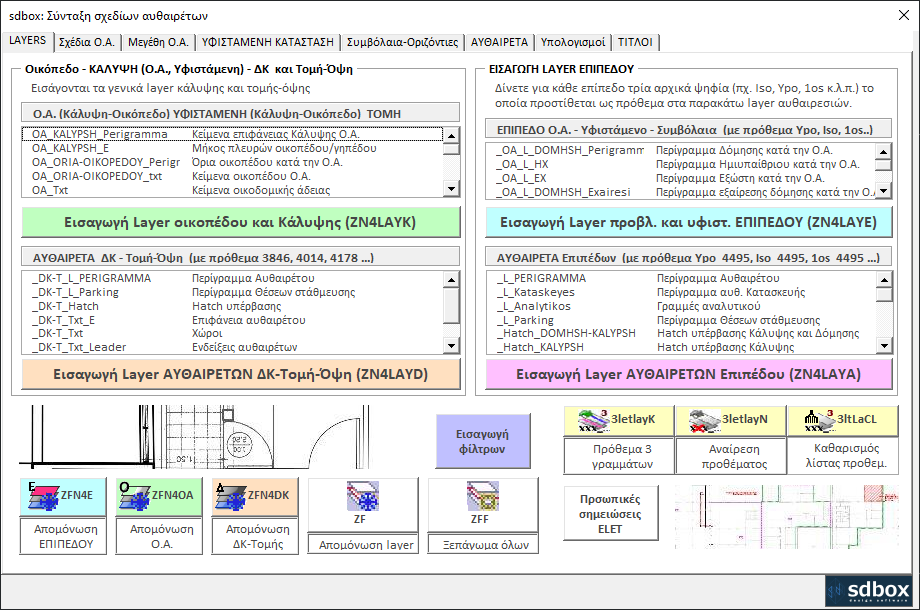920x610 pixels.
Task: Click Καθαρισμός λίστας προθεμ. label
Action: 843,455
